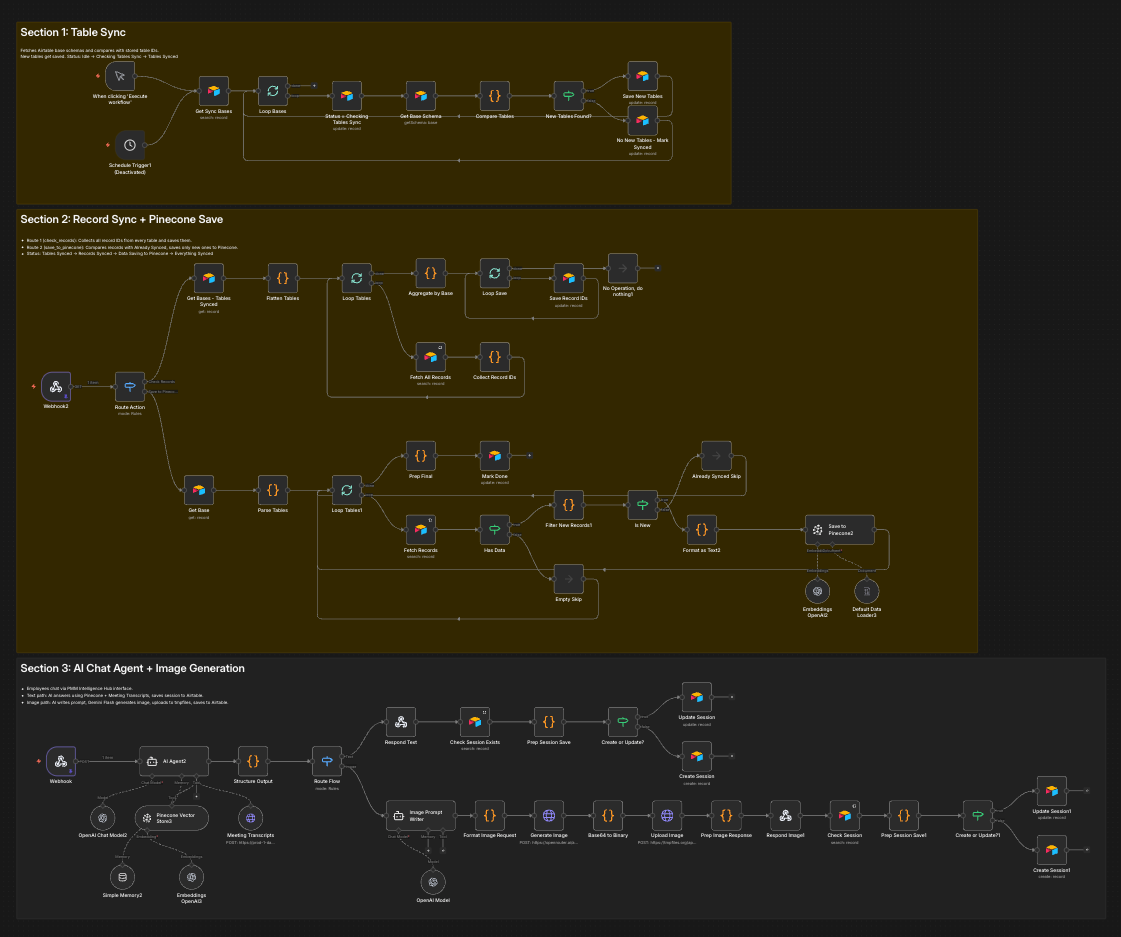
Task: Select the "When clicking 'Execute workflow'" trigger node
Action: [x=120, y=75]
